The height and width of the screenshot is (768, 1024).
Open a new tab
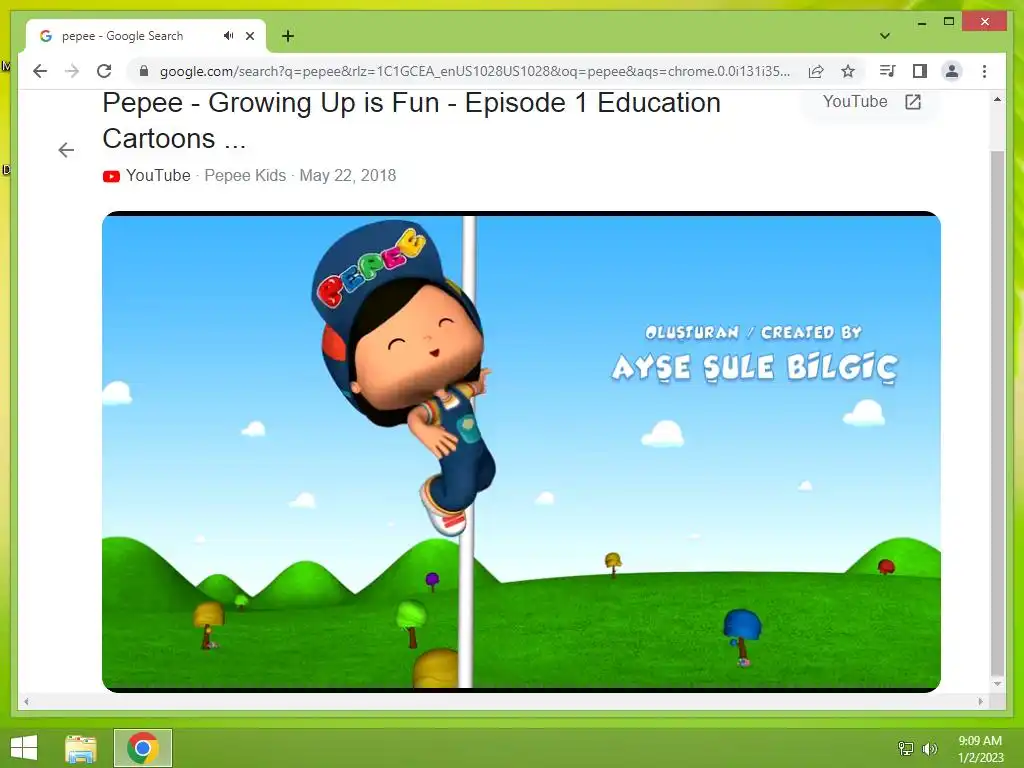(288, 36)
